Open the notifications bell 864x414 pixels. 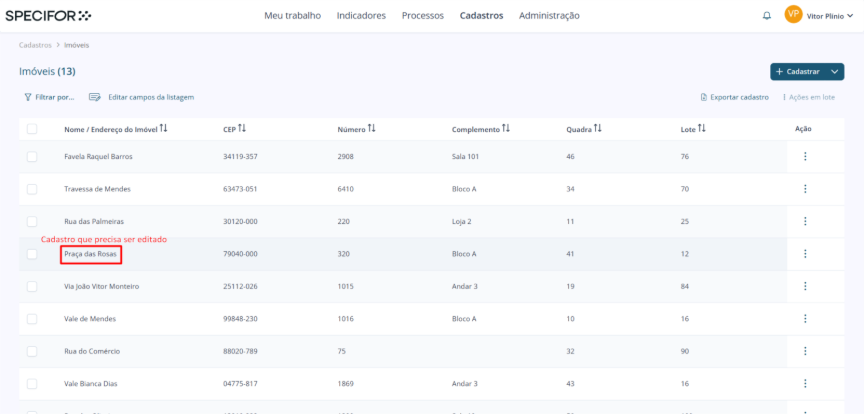click(x=766, y=16)
